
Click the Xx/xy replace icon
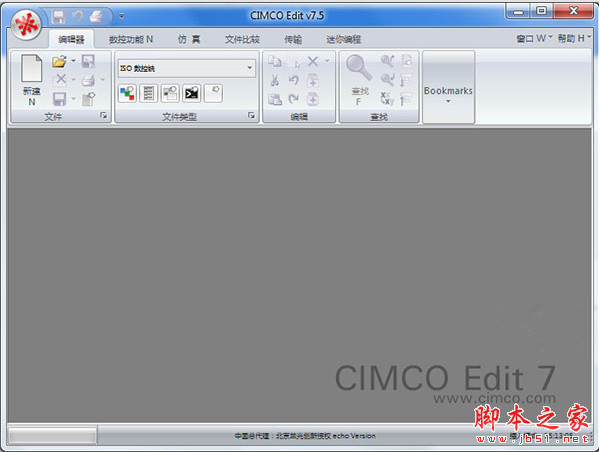[387, 99]
